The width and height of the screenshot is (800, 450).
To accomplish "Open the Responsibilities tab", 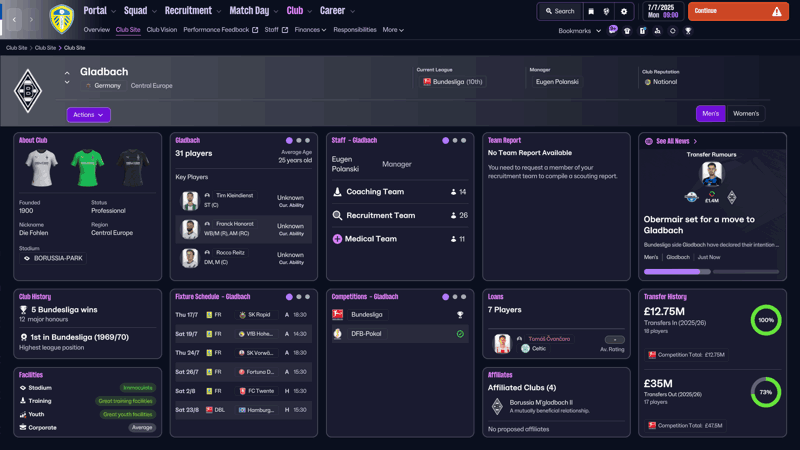I will click(x=355, y=30).
